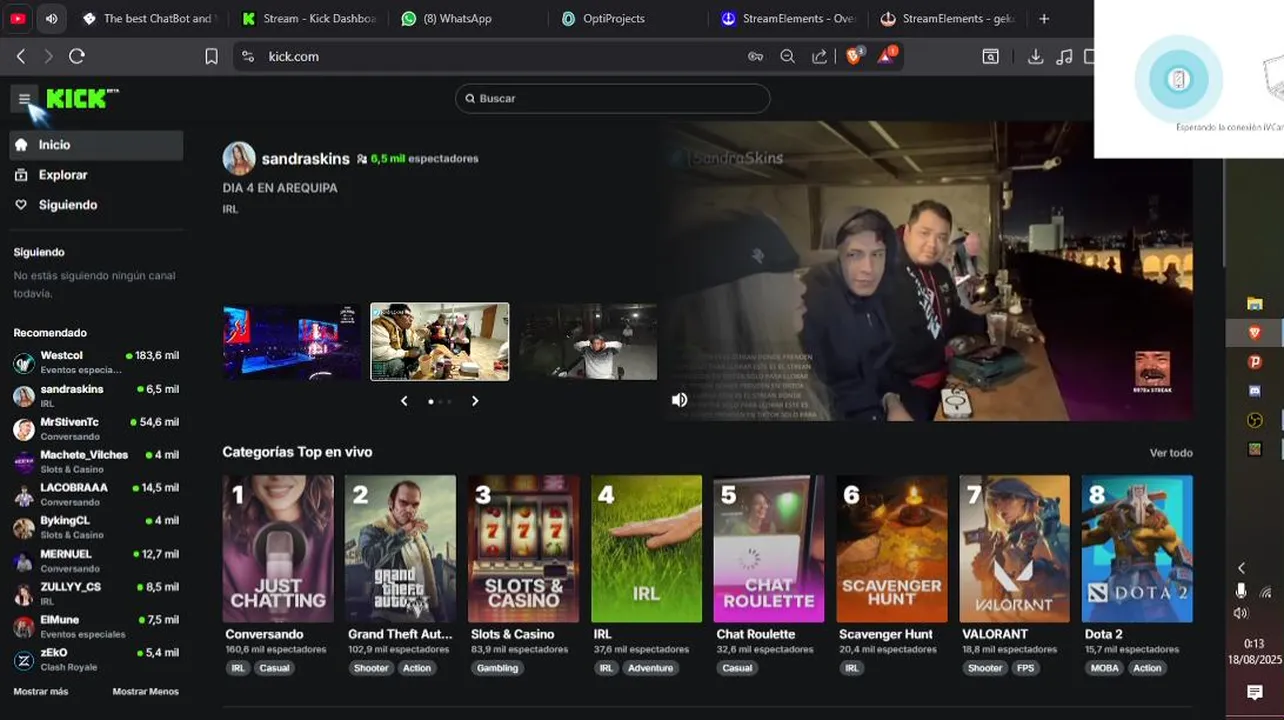1284x720 pixels.
Task: Go back with browser back arrow
Action: click(x=21, y=57)
